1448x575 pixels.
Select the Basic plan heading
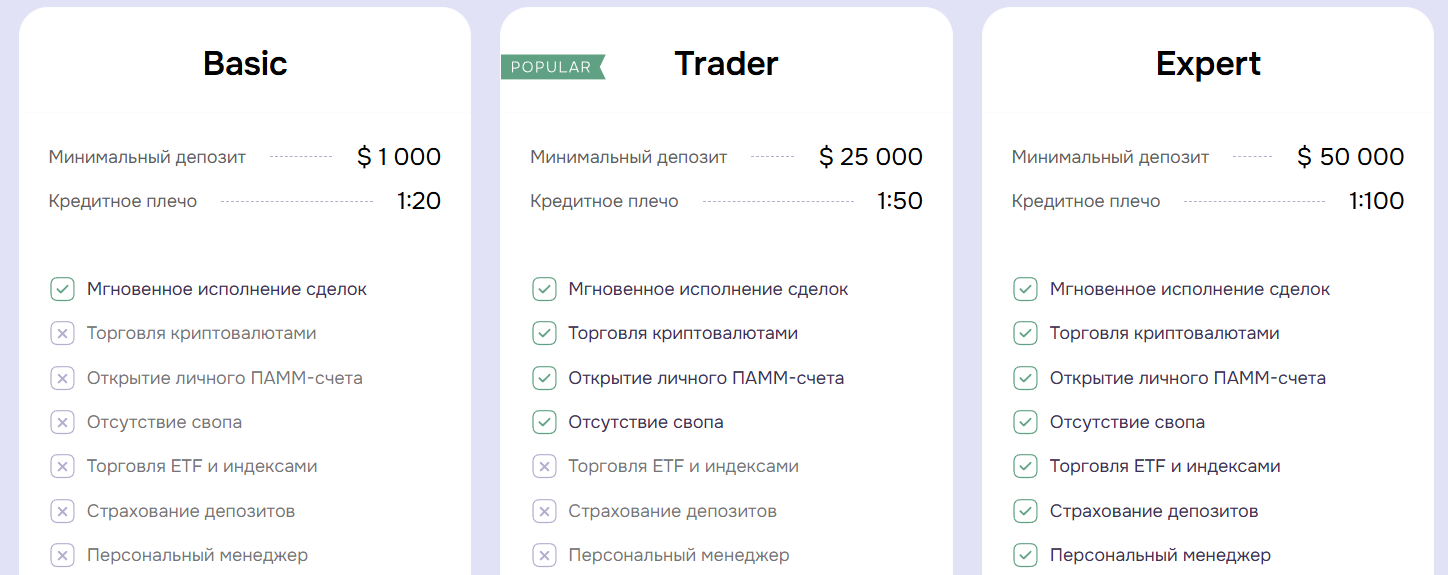[x=245, y=64]
